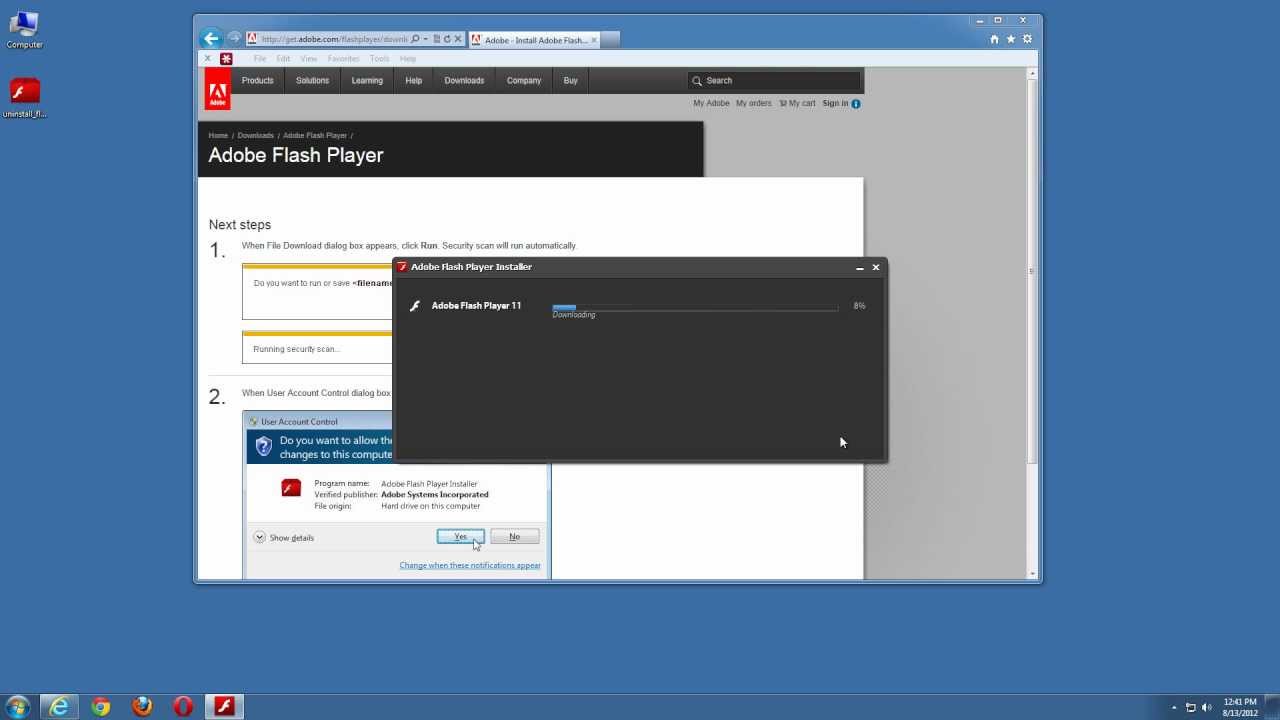Screen dimensions: 1280x720
Task: Click the Adobe Search input field
Action: [x=774, y=81]
